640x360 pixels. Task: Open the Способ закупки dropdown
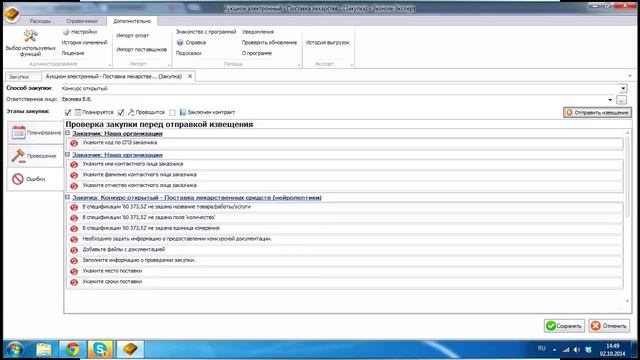(623, 88)
